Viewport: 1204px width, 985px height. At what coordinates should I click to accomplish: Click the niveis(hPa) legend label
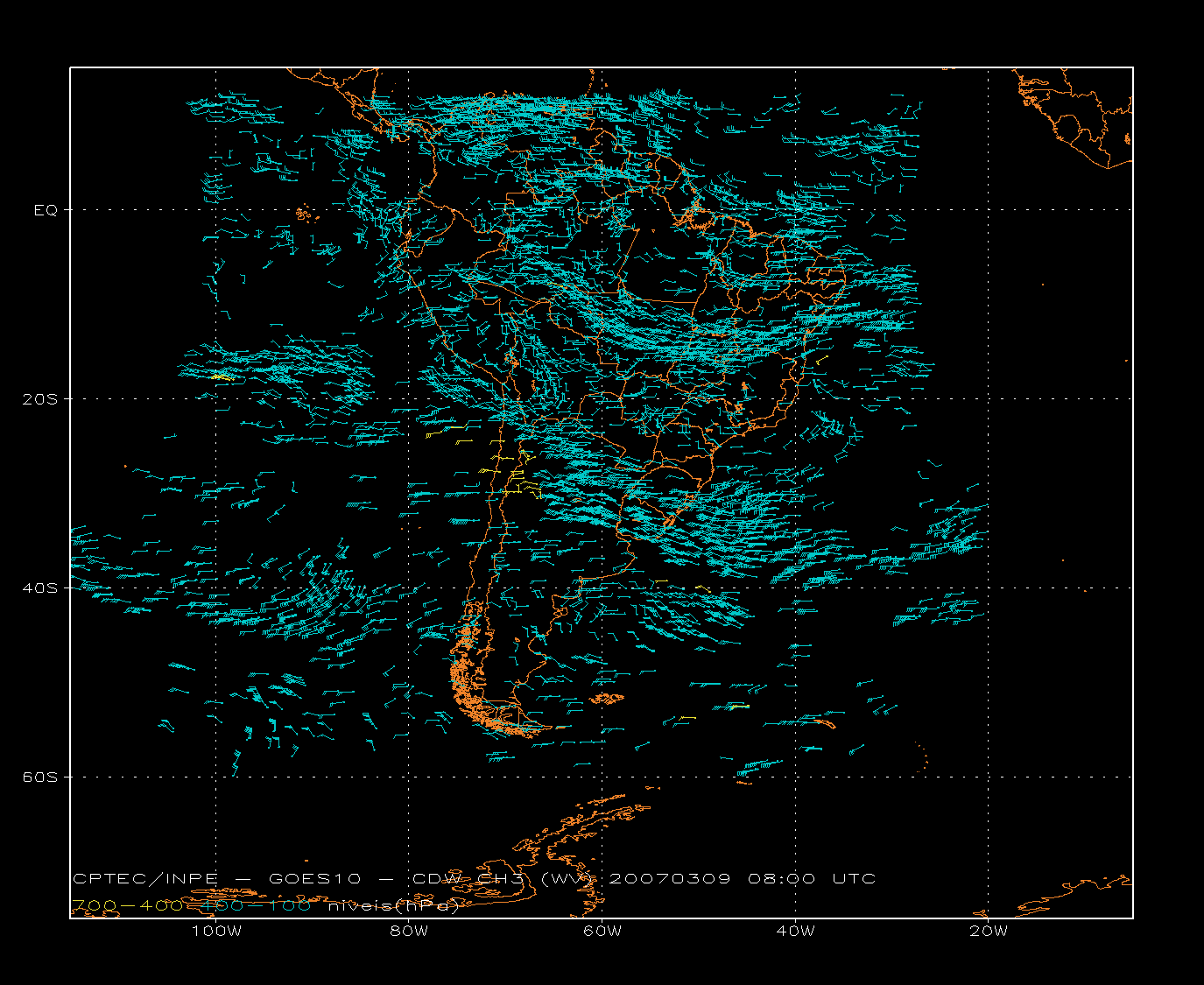[x=394, y=906]
